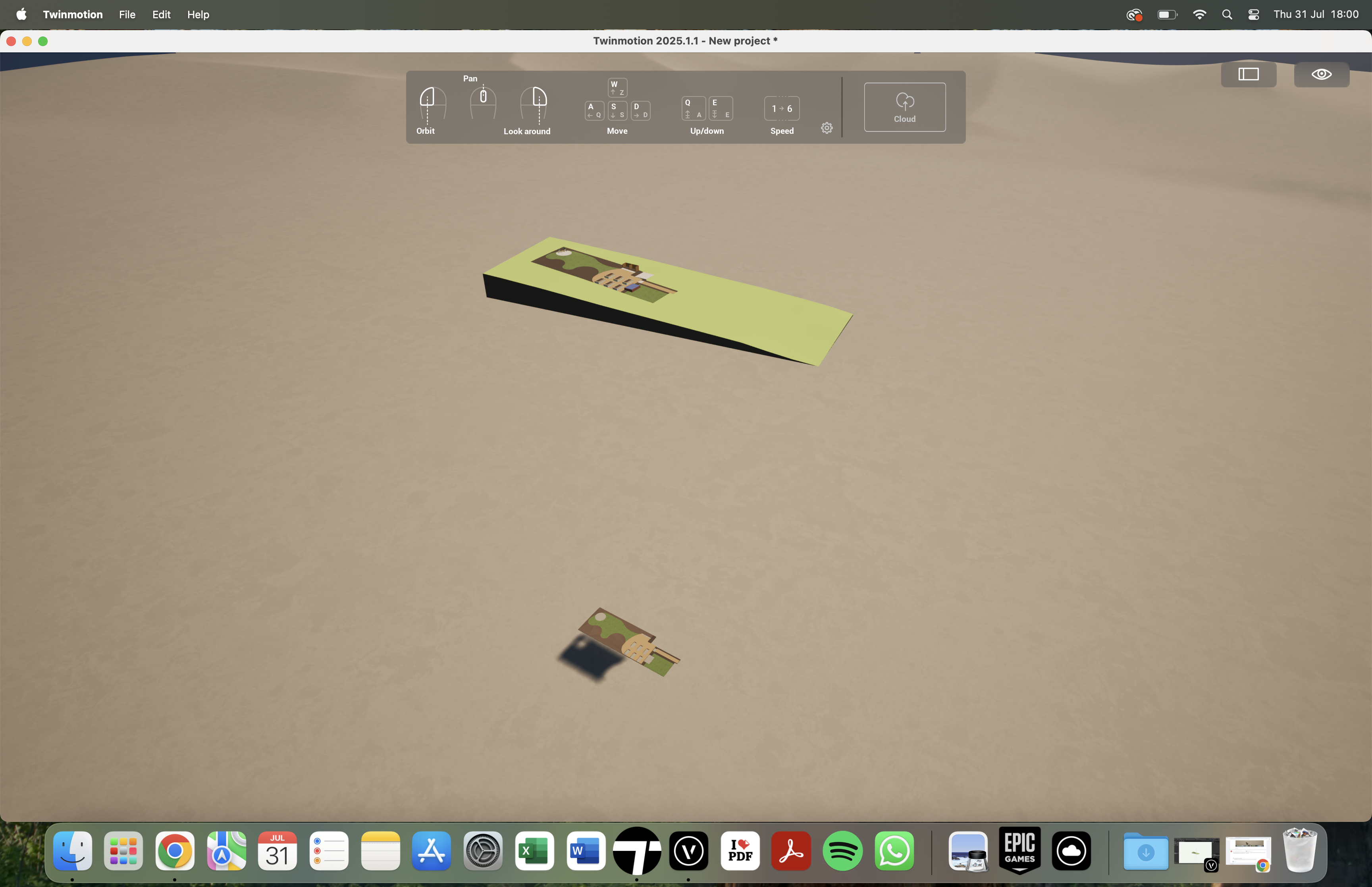Screen dimensions: 1372x887
Task: Click the Look around mouse icon
Action: 534,102
